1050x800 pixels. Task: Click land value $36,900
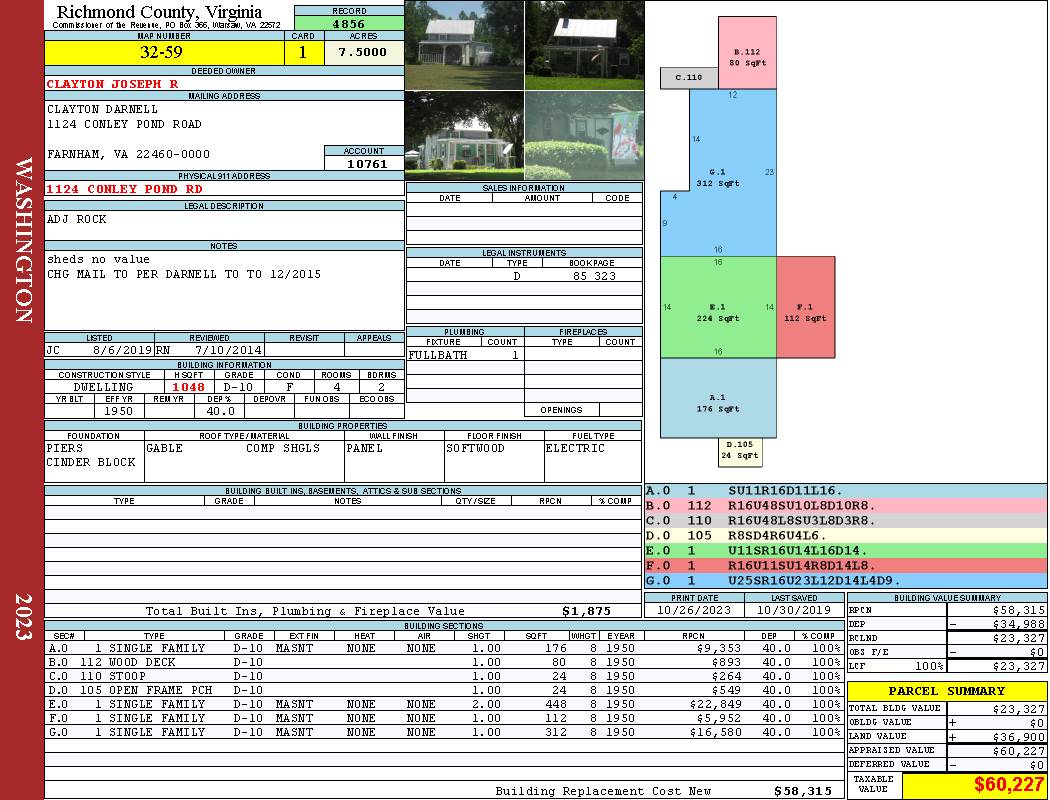point(1018,736)
